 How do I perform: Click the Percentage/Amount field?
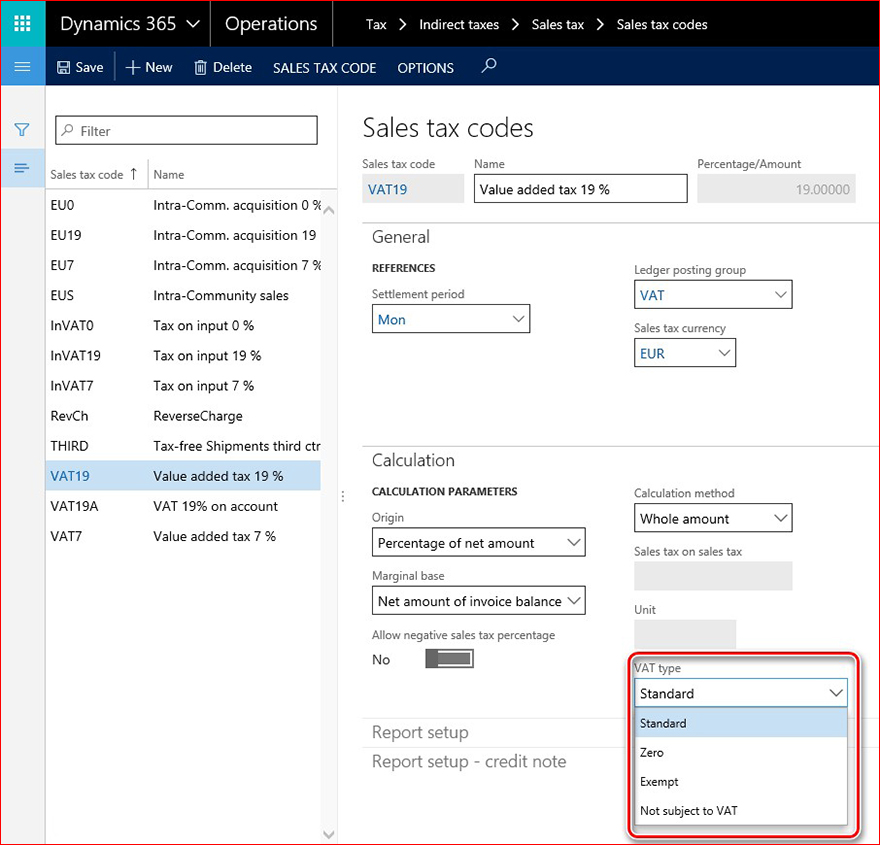tap(776, 189)
